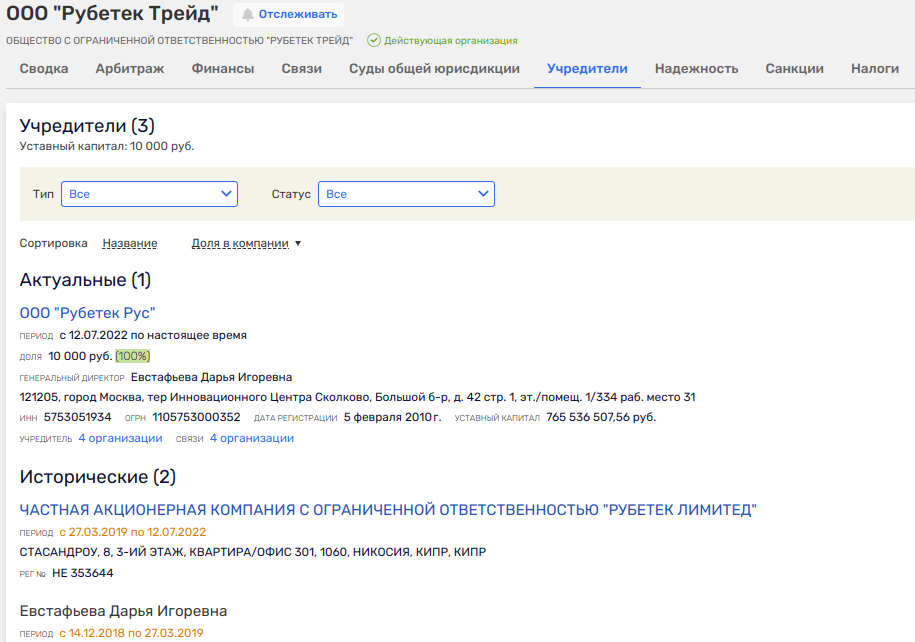Open the Тип dropdown filter
The height and width of the screenshot is (642, 915).
pos(149,194)
